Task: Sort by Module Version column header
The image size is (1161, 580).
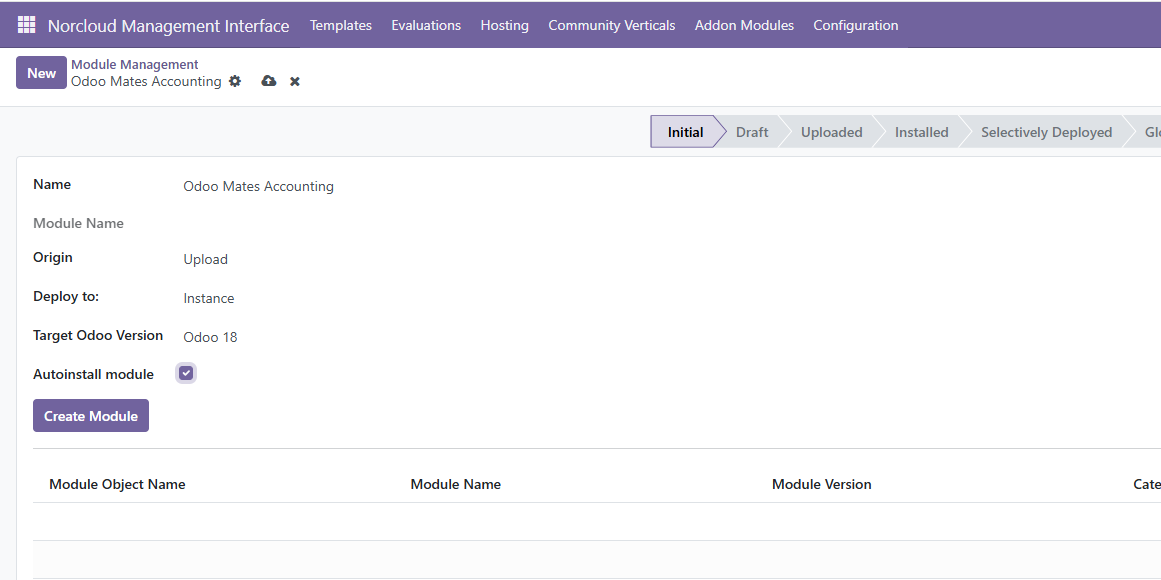Action: [x=821, y=484]
